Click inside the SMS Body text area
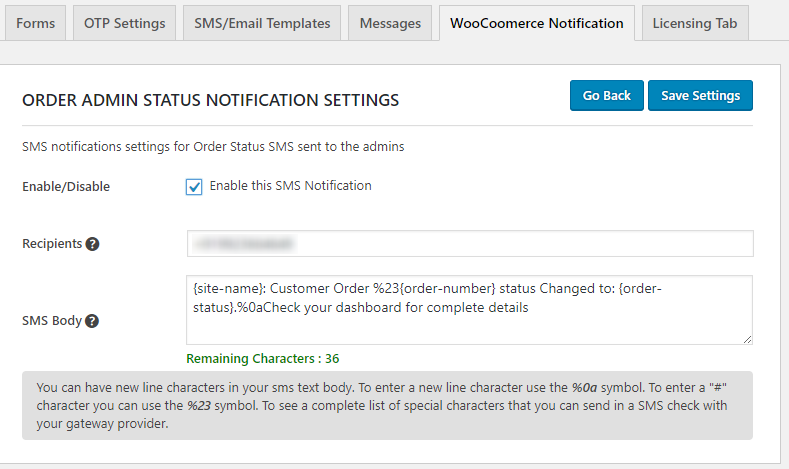Image resolution: width=789 pixels, height=469 pixels. [469, 310]
